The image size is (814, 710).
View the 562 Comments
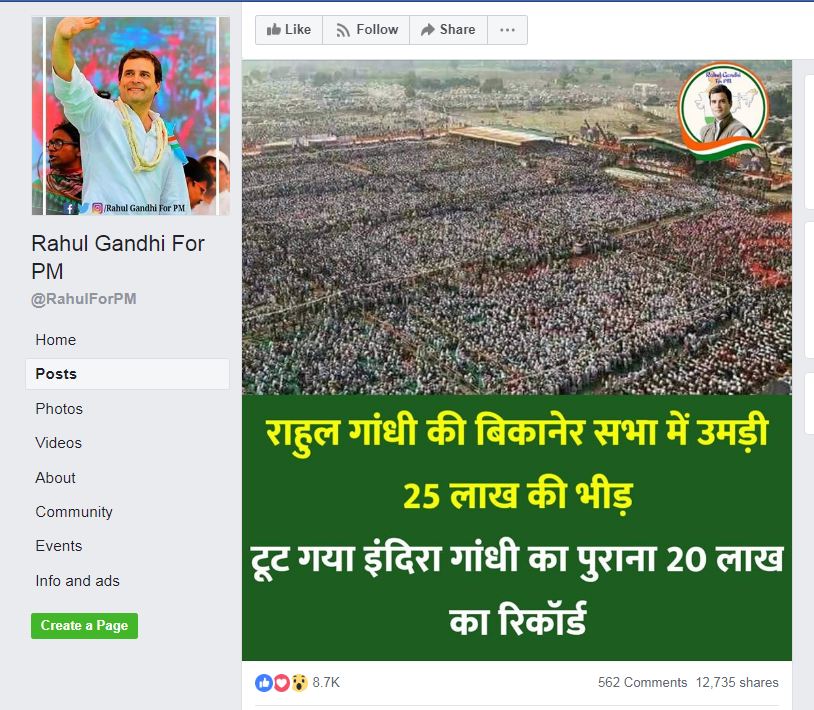642,682
